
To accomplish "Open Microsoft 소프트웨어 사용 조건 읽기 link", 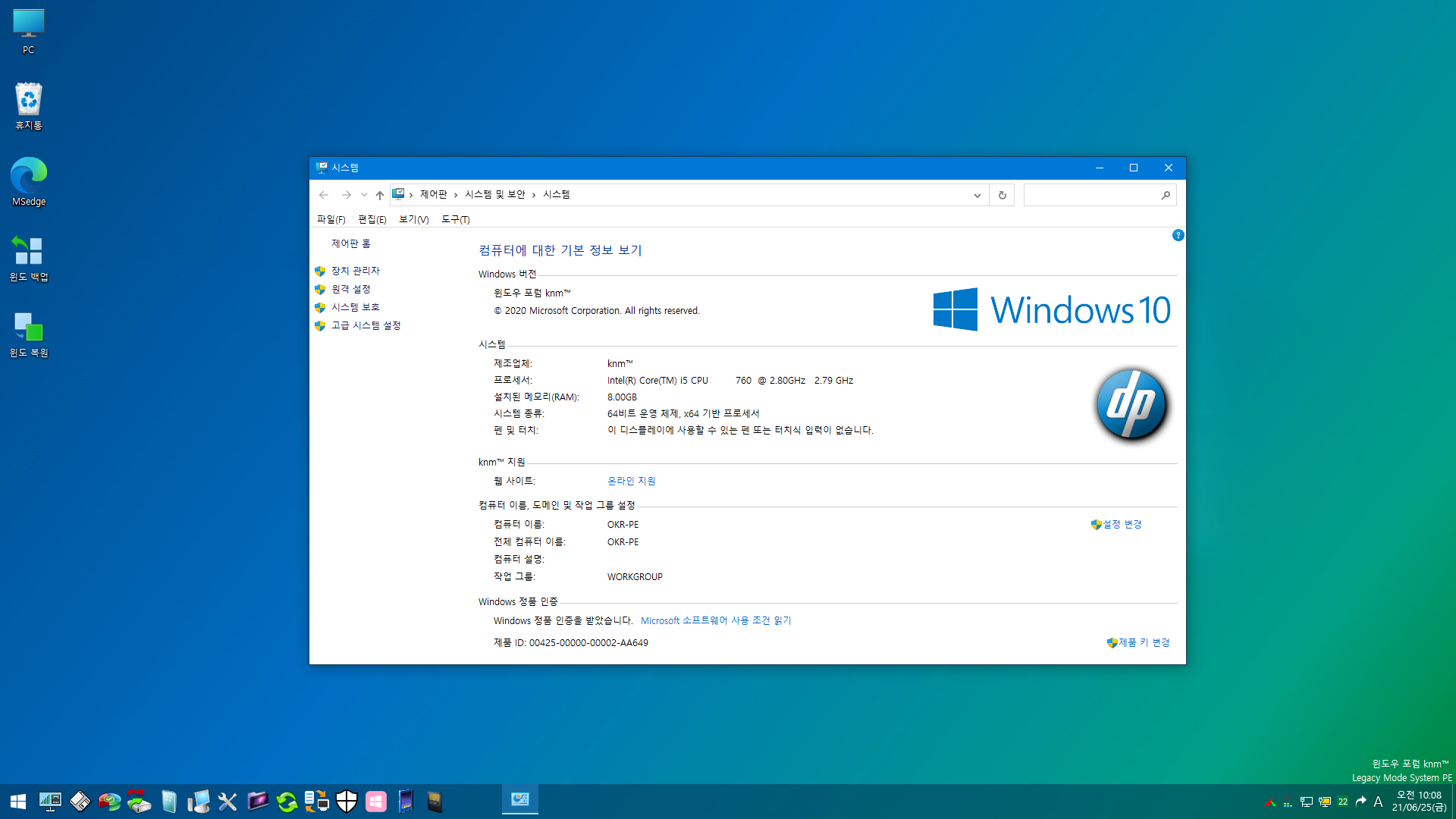I will [716, 620].
